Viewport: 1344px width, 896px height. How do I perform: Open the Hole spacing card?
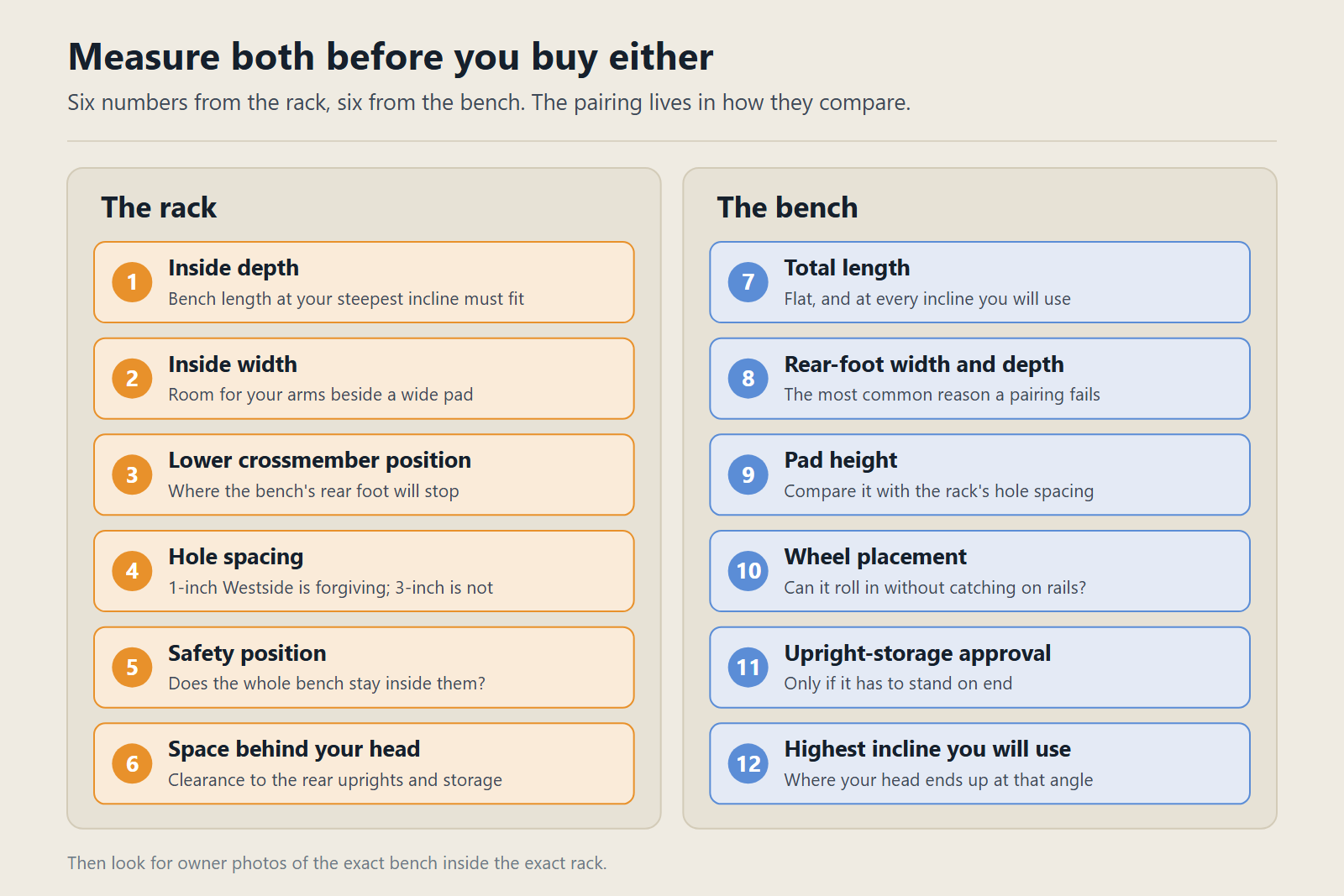pyautogui.click(x=364, y=571)
